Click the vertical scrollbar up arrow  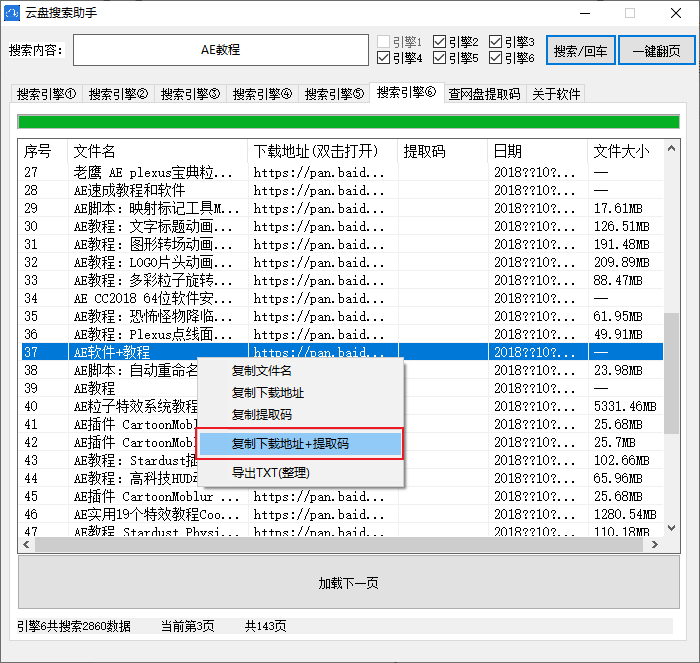[671, 148]
